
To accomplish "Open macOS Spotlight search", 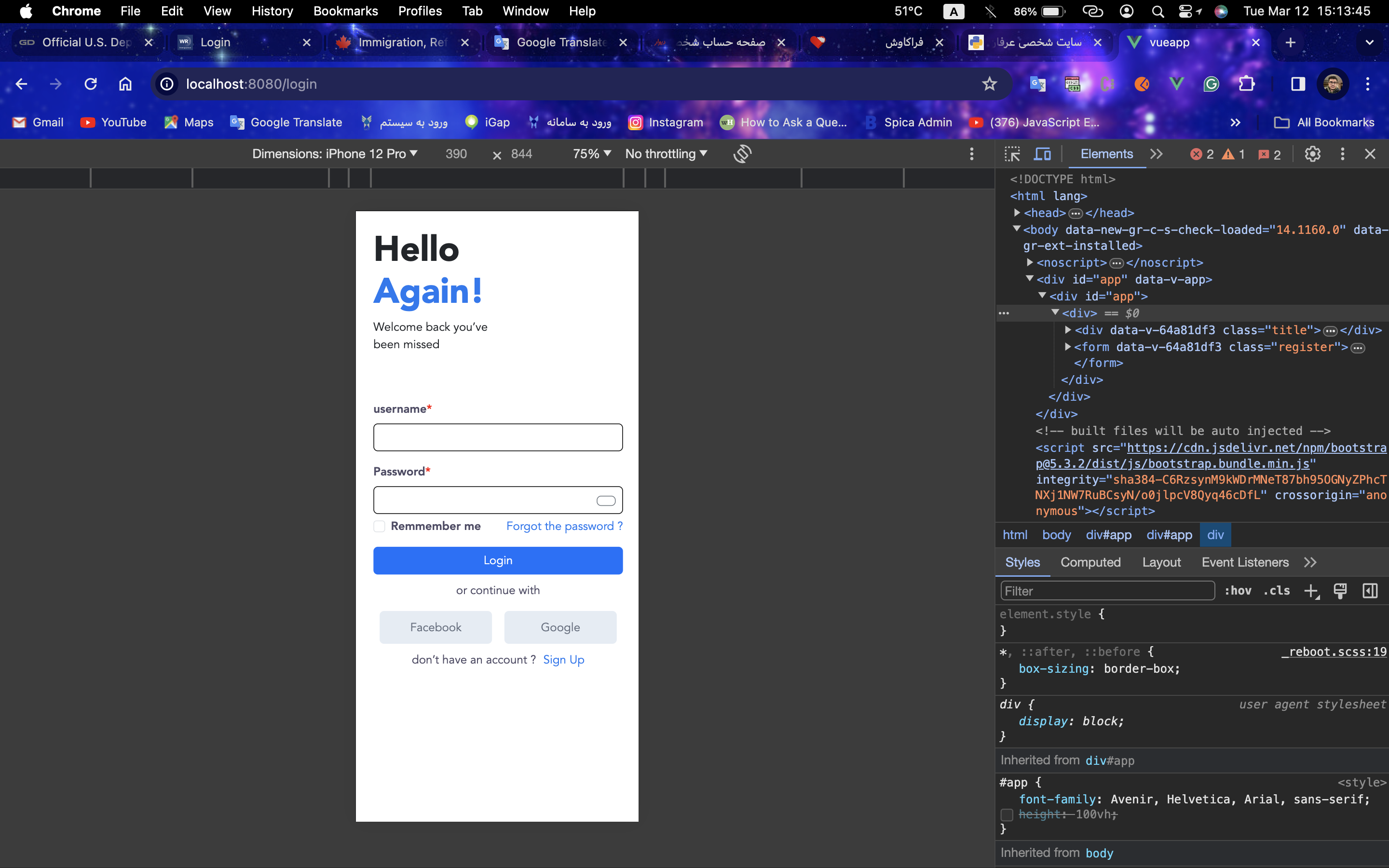I will (x=1157, y=12).
